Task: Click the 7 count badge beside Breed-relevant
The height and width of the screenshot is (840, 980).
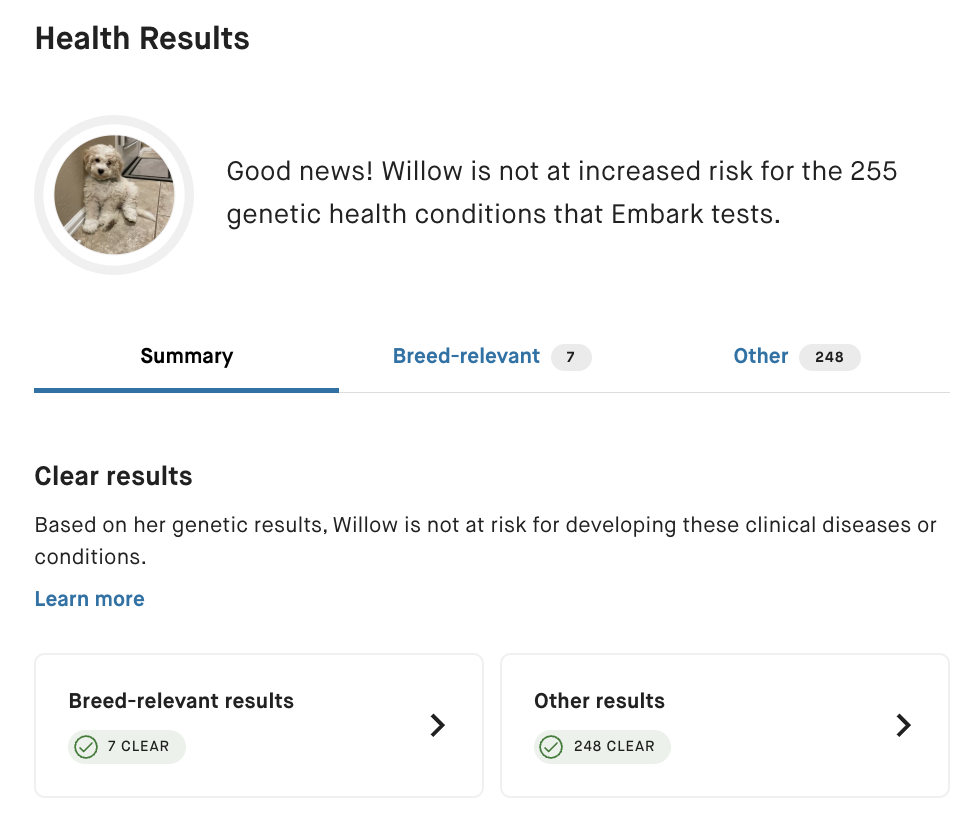Action: [571, 357]
